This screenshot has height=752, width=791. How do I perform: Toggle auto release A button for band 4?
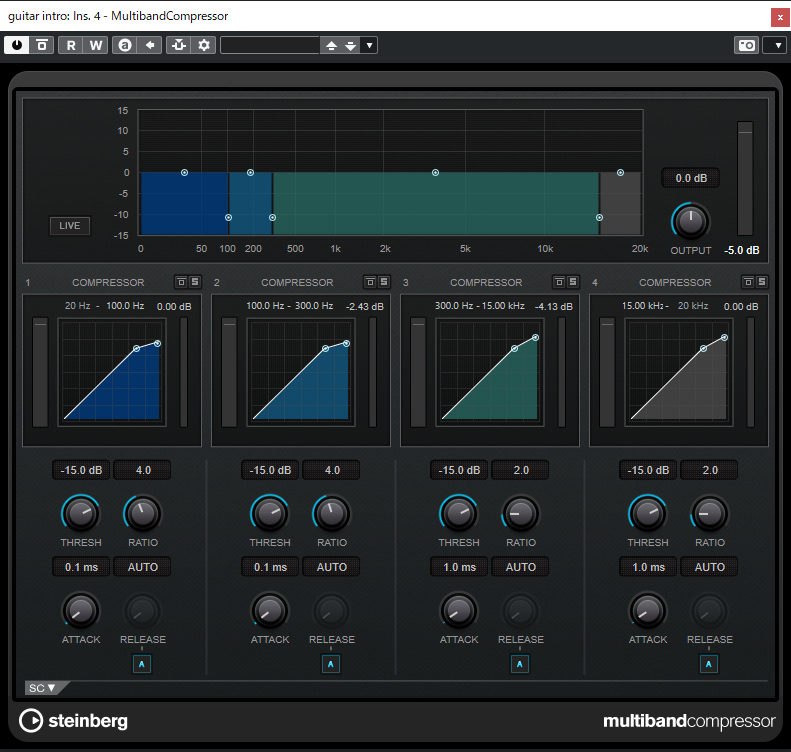pos(709,664)
